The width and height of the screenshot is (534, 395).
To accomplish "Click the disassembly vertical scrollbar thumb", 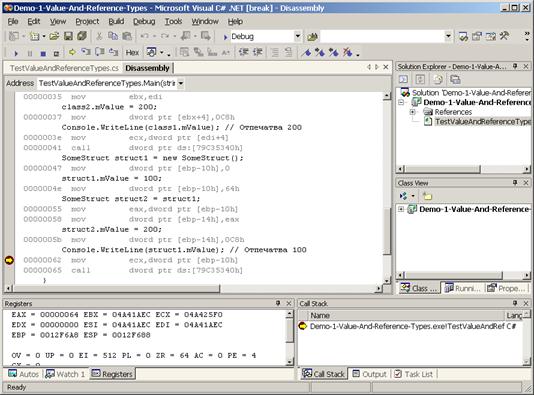I will pos(387,231).
